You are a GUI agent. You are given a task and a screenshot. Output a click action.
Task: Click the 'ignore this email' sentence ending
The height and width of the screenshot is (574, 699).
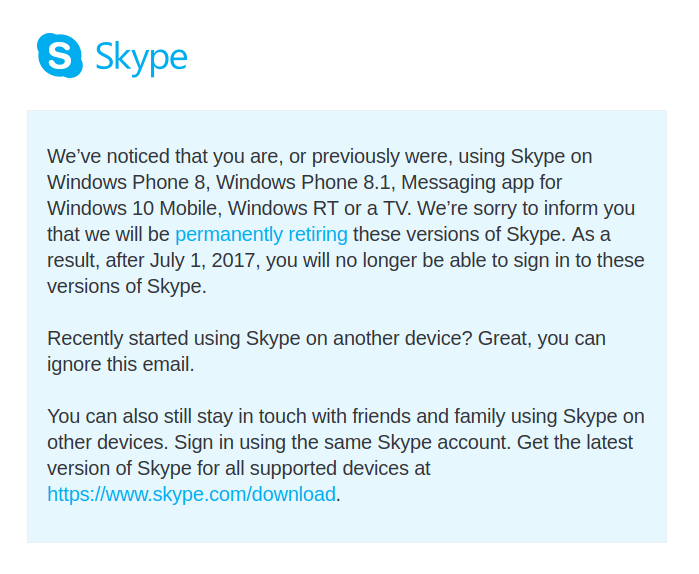(x=121, y=365)
